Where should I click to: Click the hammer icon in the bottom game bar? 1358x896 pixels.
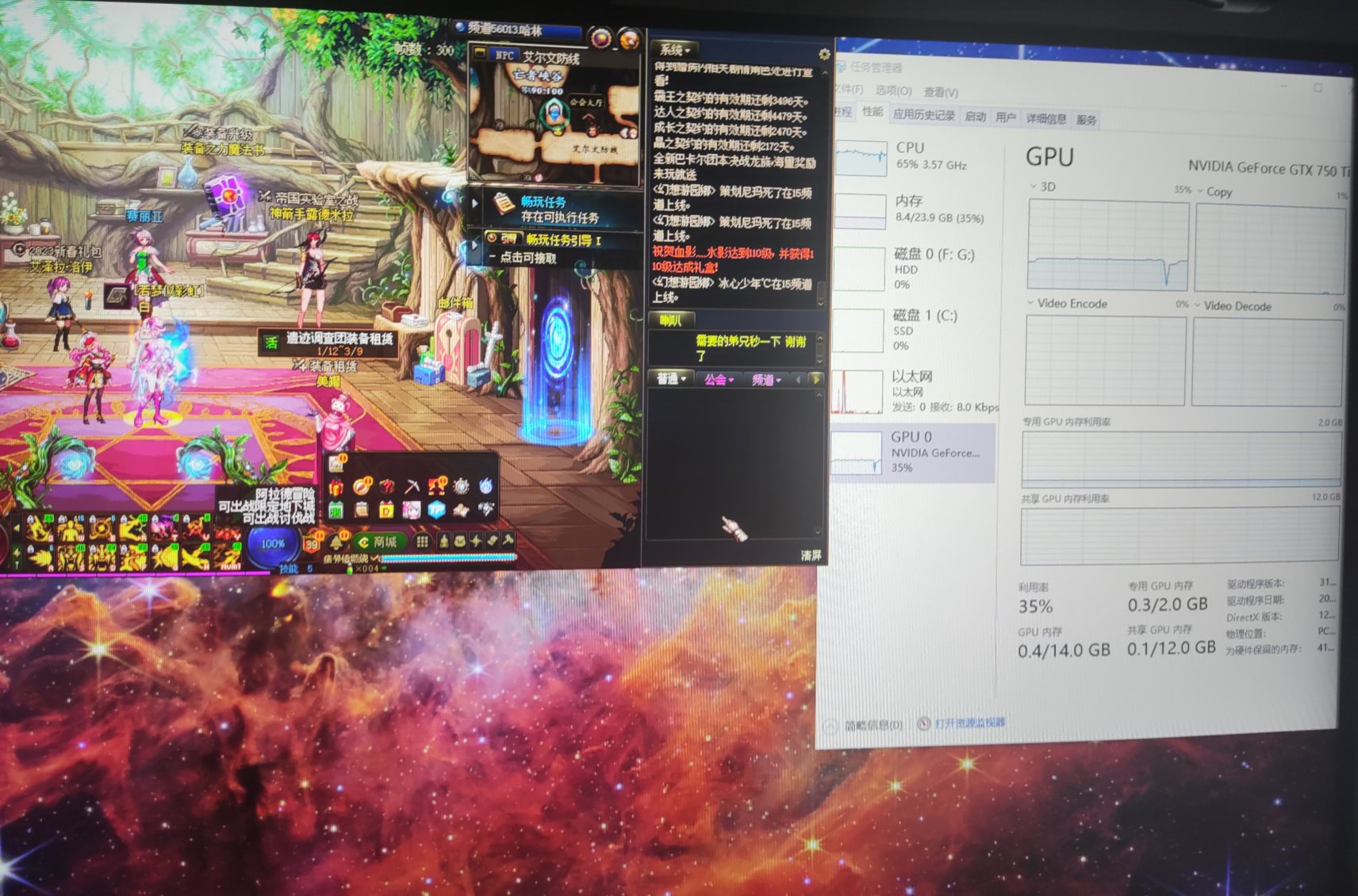508,541
